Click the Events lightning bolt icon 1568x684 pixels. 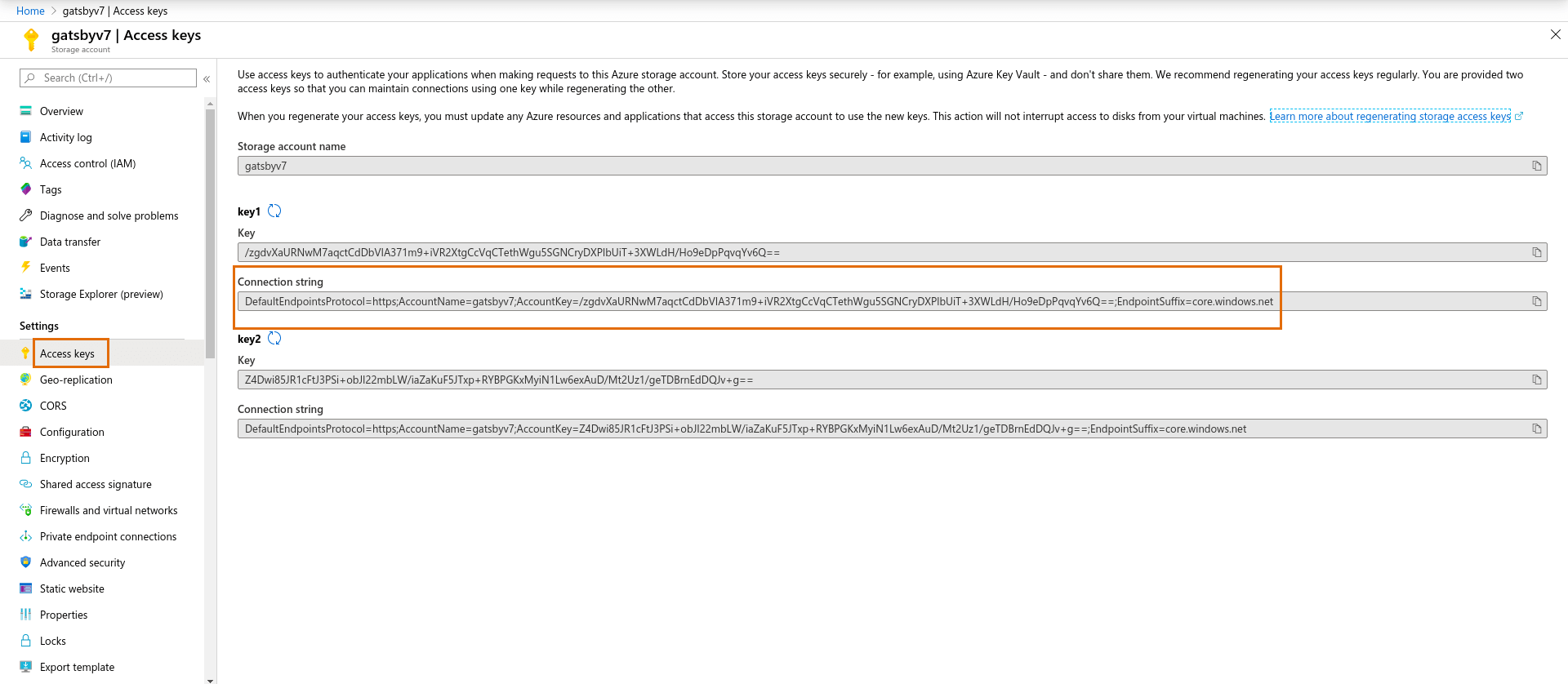click(26, 268)
